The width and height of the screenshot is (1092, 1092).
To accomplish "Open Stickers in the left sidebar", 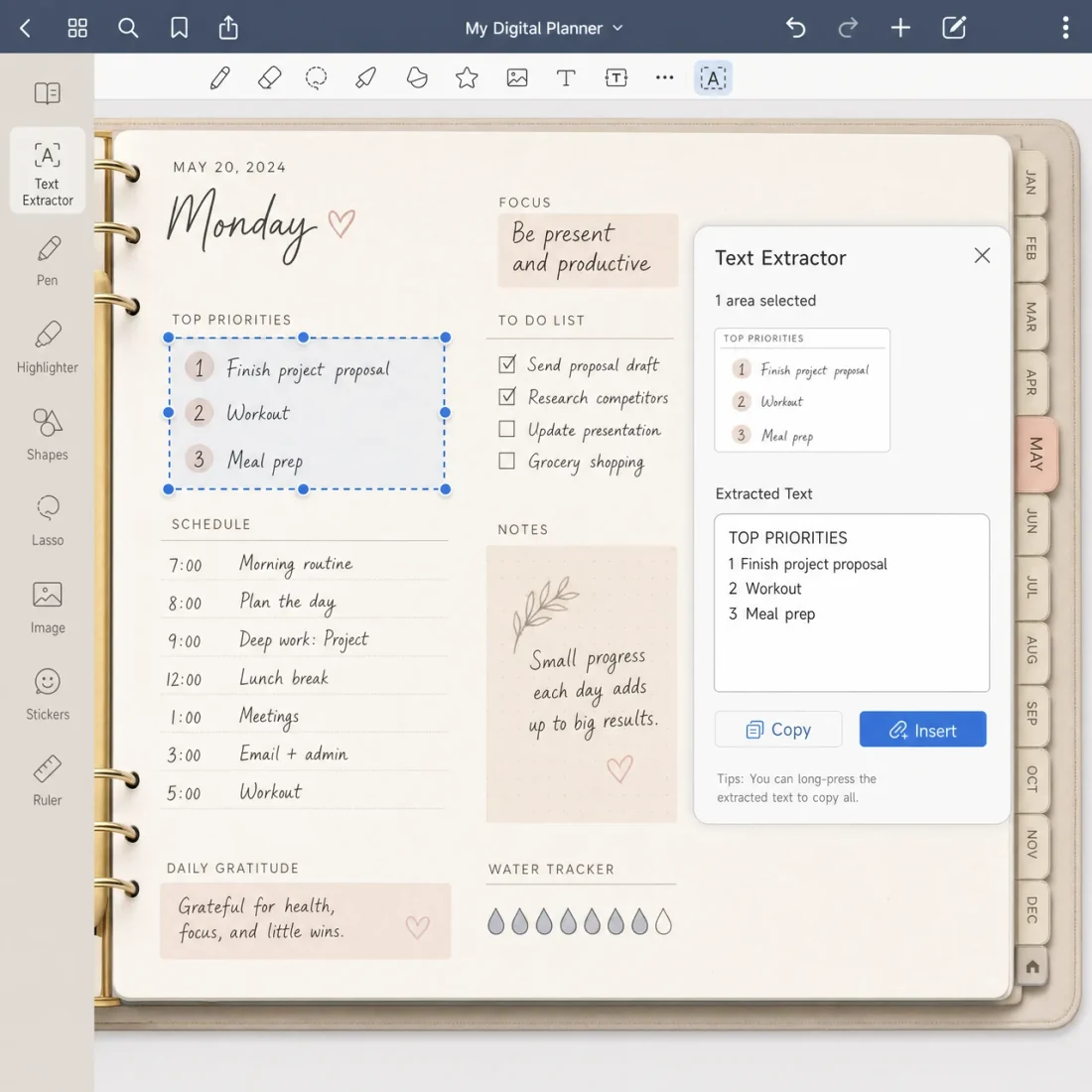I will coord(48,694).
